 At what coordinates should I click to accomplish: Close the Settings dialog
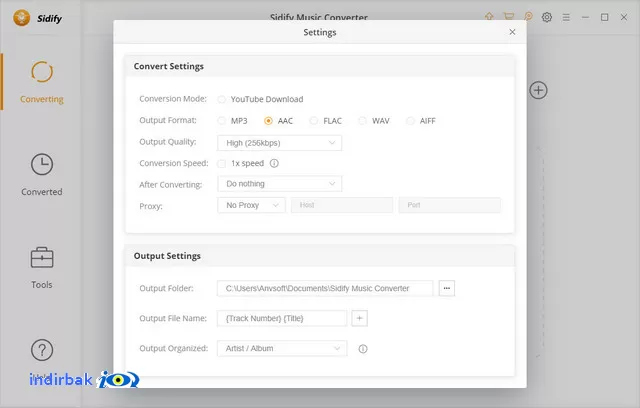click(512, 32)
